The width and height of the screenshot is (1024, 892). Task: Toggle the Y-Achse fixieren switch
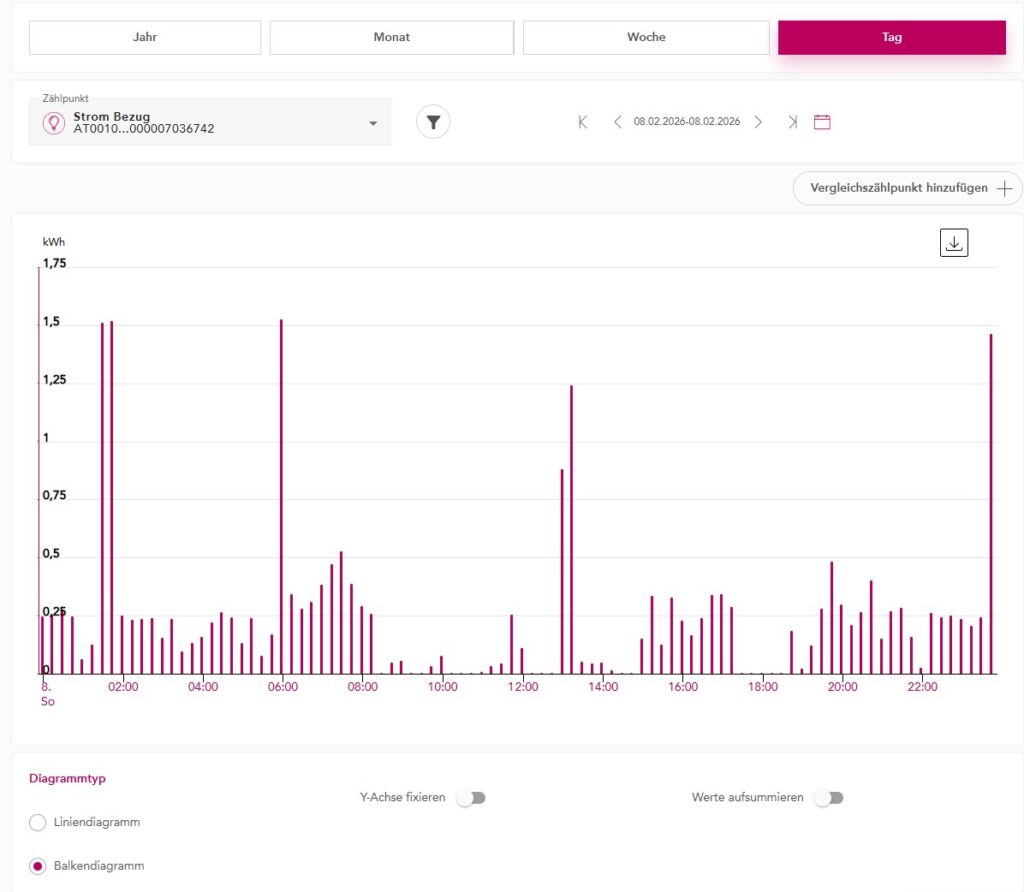pos(470,798)
